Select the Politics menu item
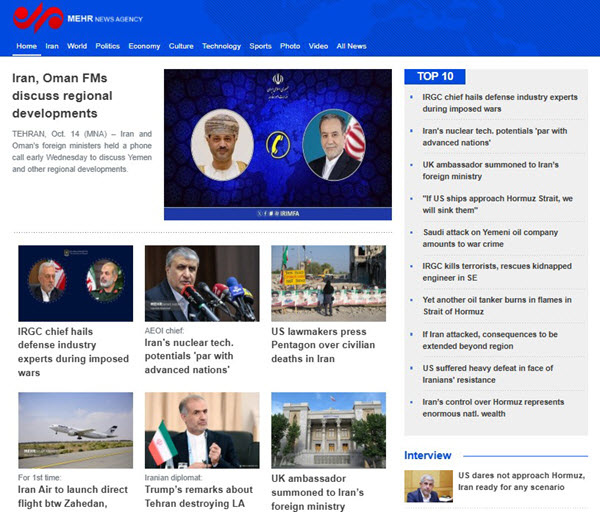This screenshot has width=600, height=512. [x=108, y=46]
